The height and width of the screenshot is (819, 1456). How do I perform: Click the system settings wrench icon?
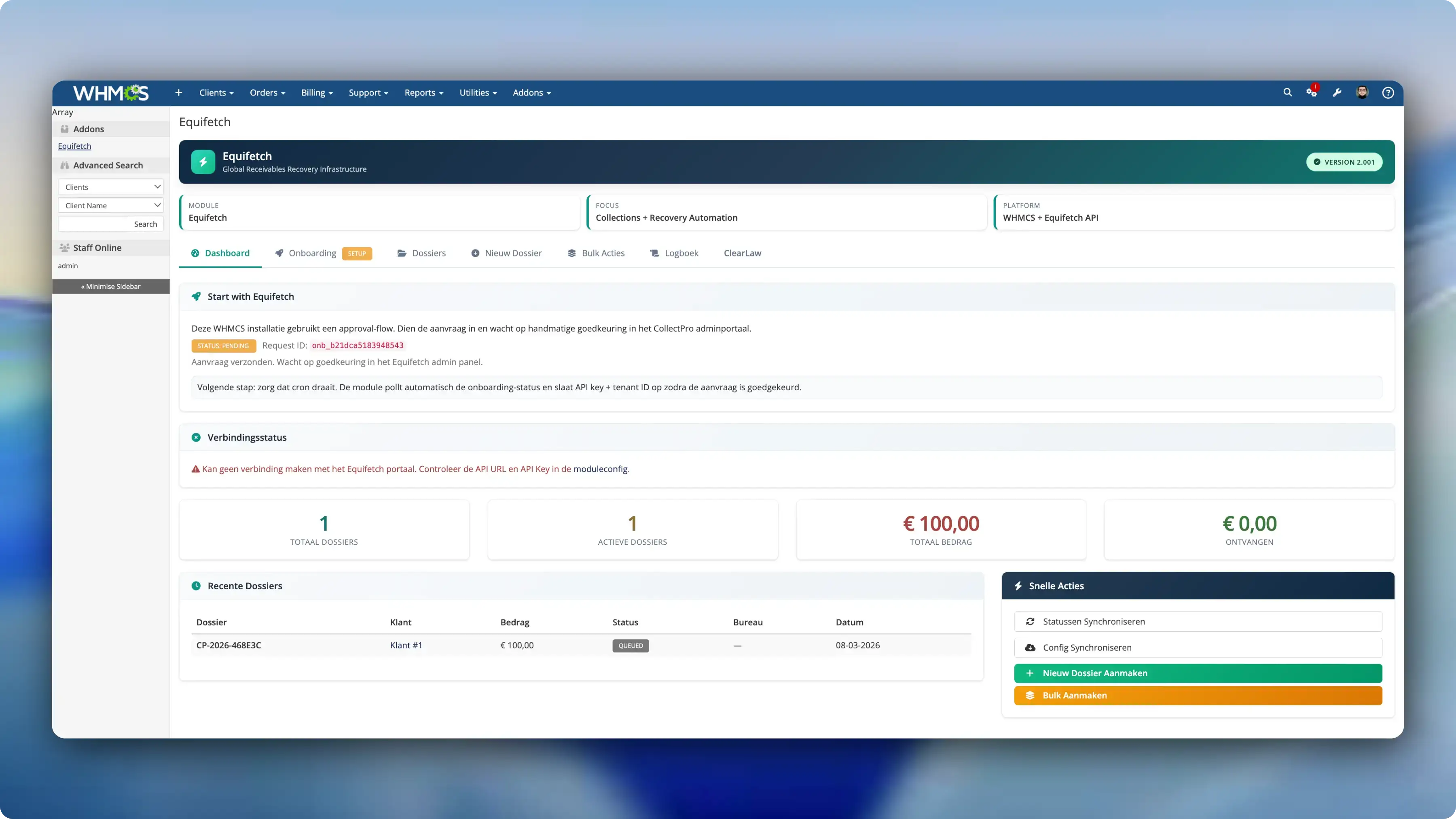pyautogui.click(x=1337, y=92)
